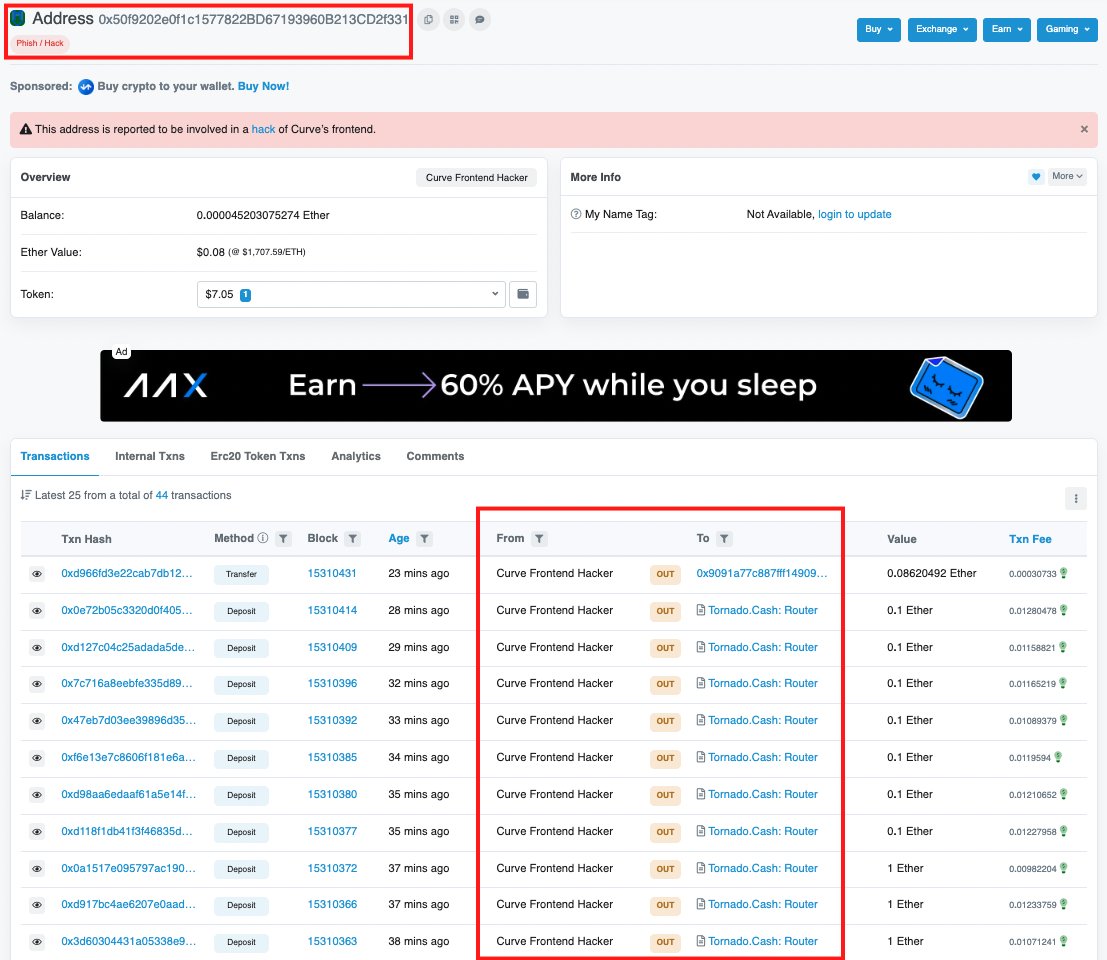Preview transaction 0xd118f1db41f3f46835d eye icon
Viewport: 1107px width, 960px height.
[37, 832]
